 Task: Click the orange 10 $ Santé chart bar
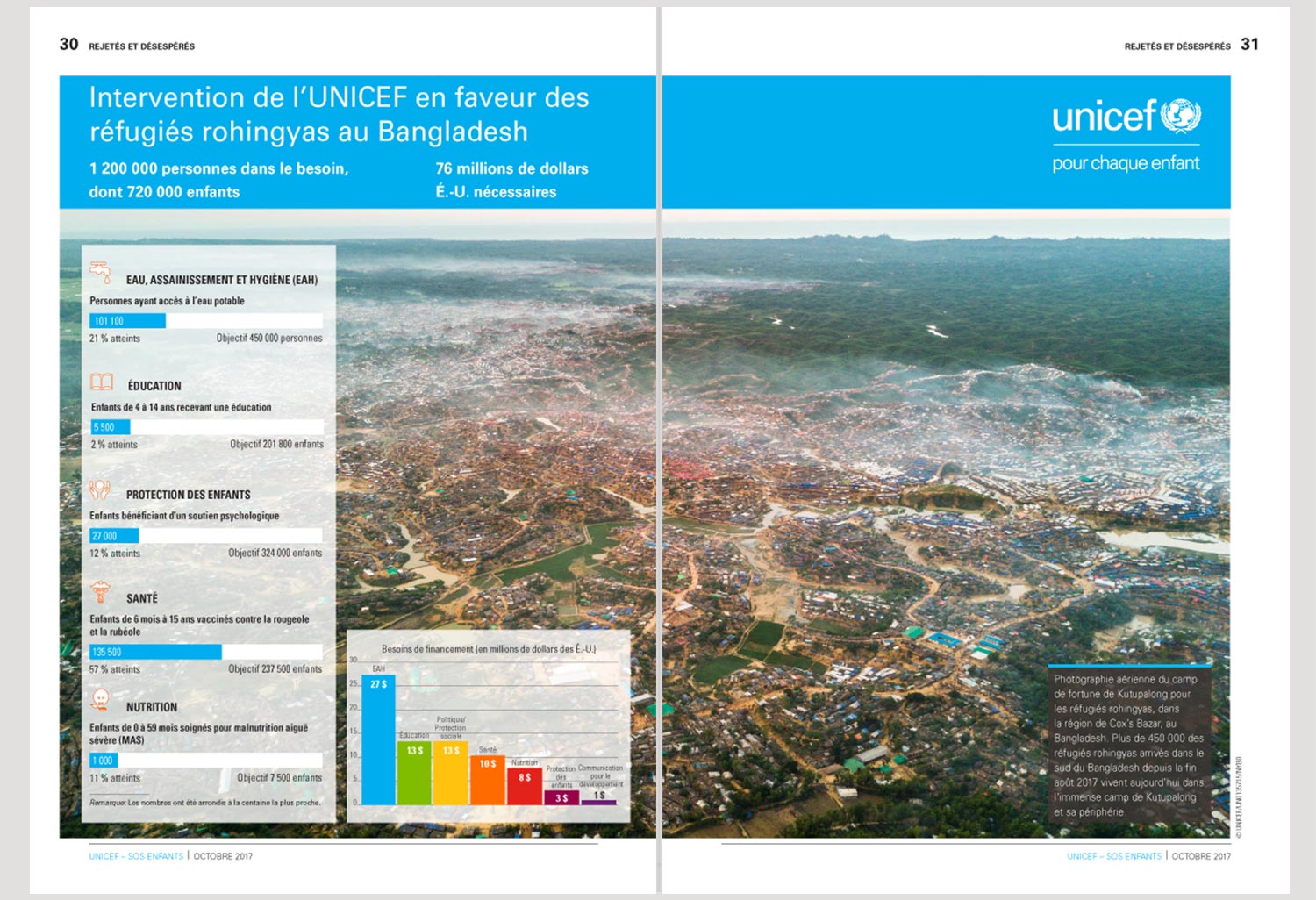click(488, 780)
